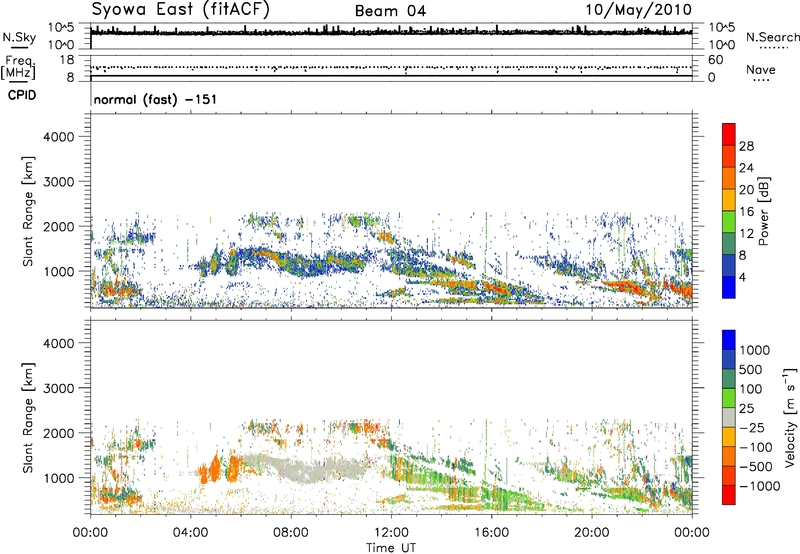
Task: Click the noise trace in the N.Sky strip
Action: [391, 32]
